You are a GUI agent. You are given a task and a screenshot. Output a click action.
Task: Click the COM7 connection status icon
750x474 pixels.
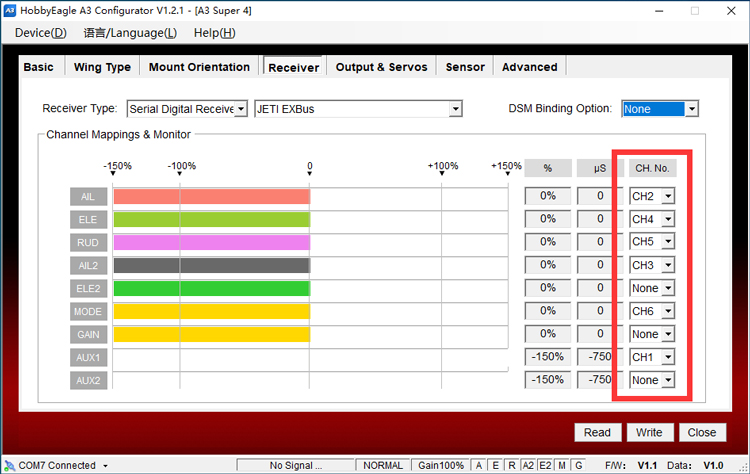pos(9,465)
